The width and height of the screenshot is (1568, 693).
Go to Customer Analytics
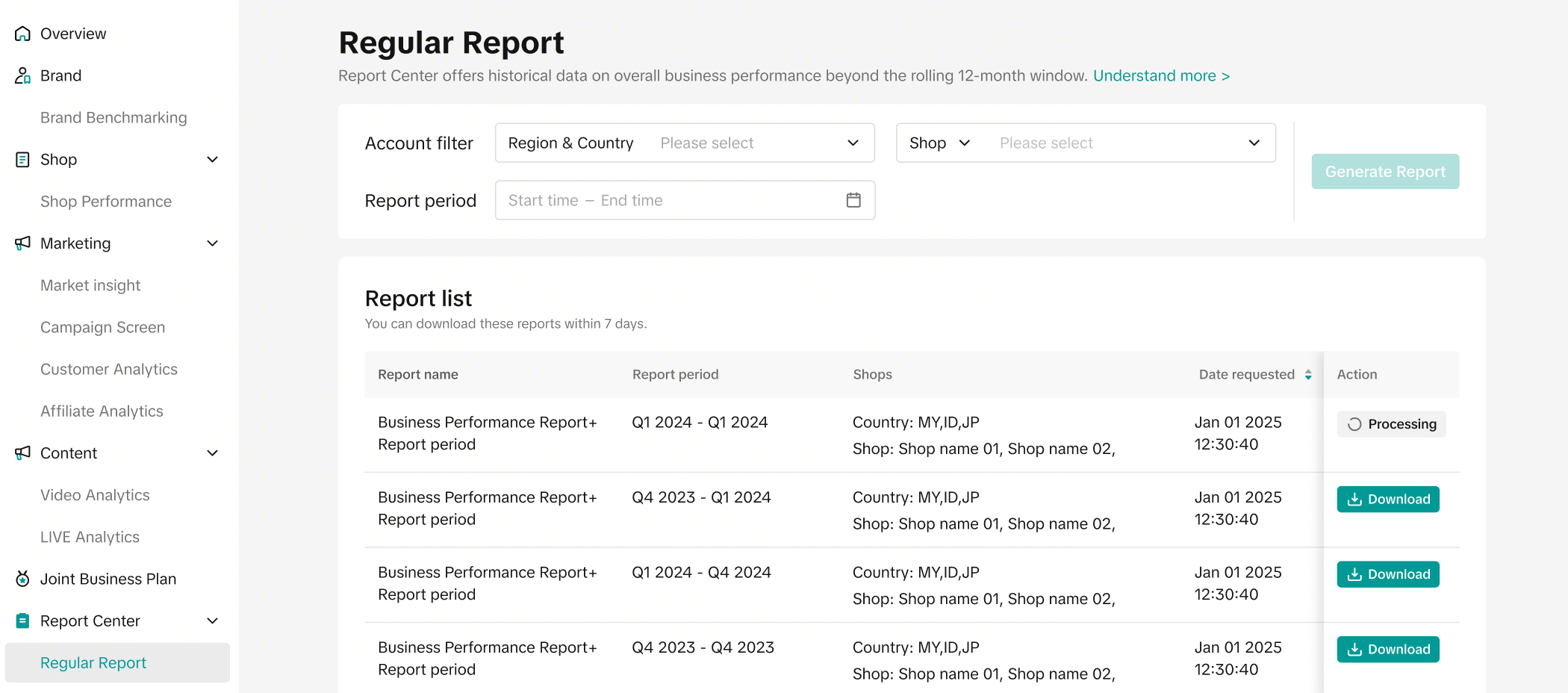point(109,369)
